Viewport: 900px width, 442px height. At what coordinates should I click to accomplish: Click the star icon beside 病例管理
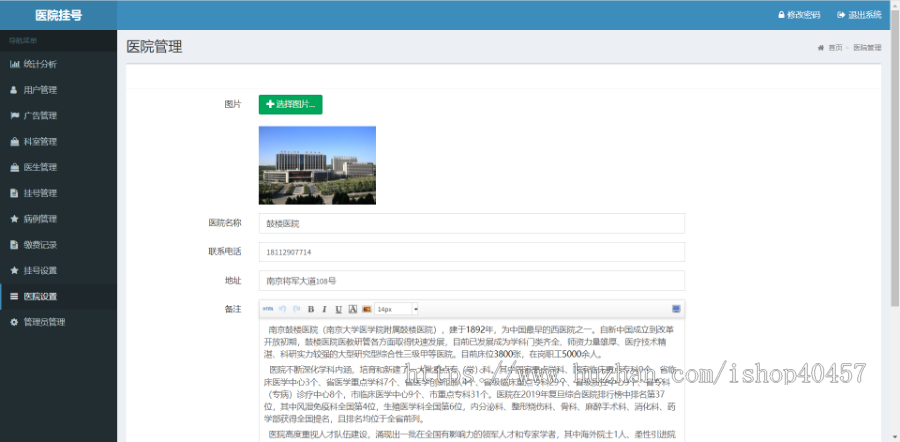pyautogui.click(x=14, y=219)
